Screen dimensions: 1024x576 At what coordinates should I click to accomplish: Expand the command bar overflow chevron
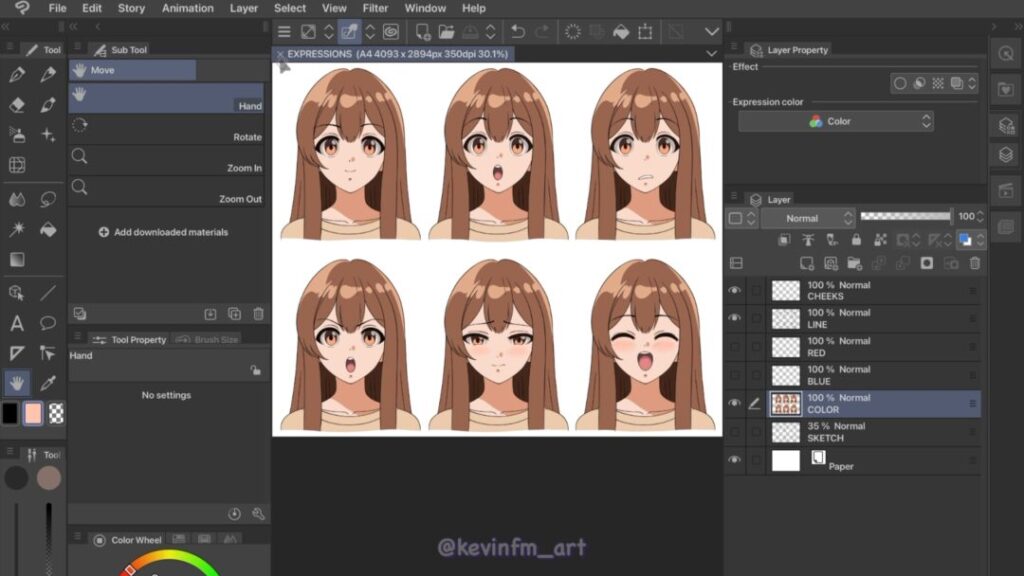712,32
